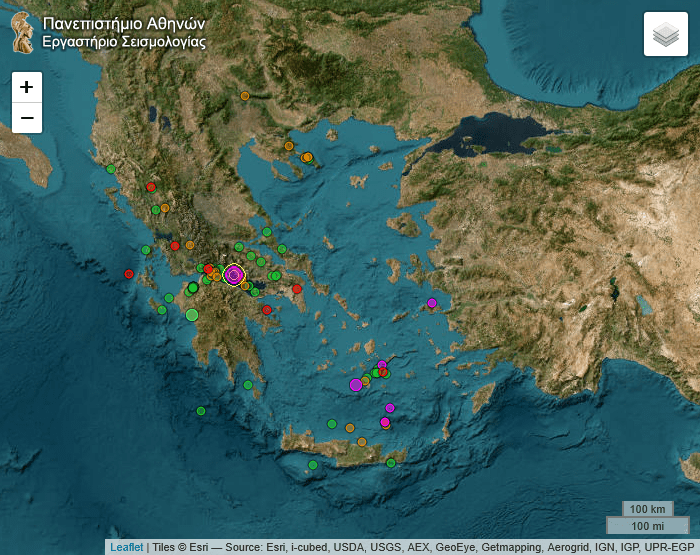700x555 pixels.
Task: Click the 100 mi scale bar
Action: click(x=648, y=525)
